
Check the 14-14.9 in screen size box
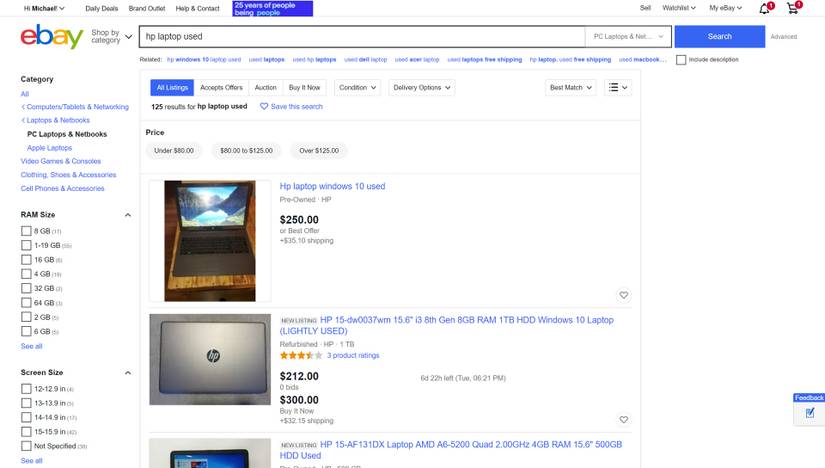tap(26, 417)
